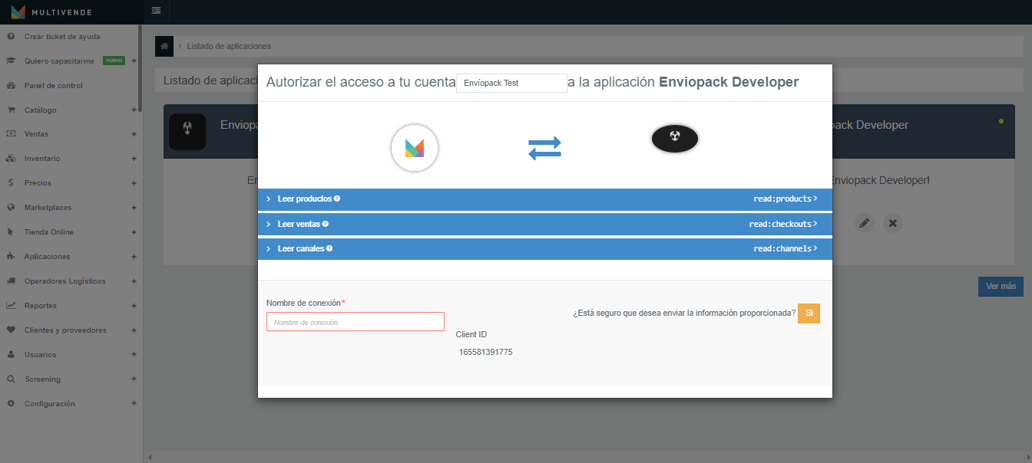Click the read:products scope label
Viewport: 1032px width, 463px height.
(783, 199)
